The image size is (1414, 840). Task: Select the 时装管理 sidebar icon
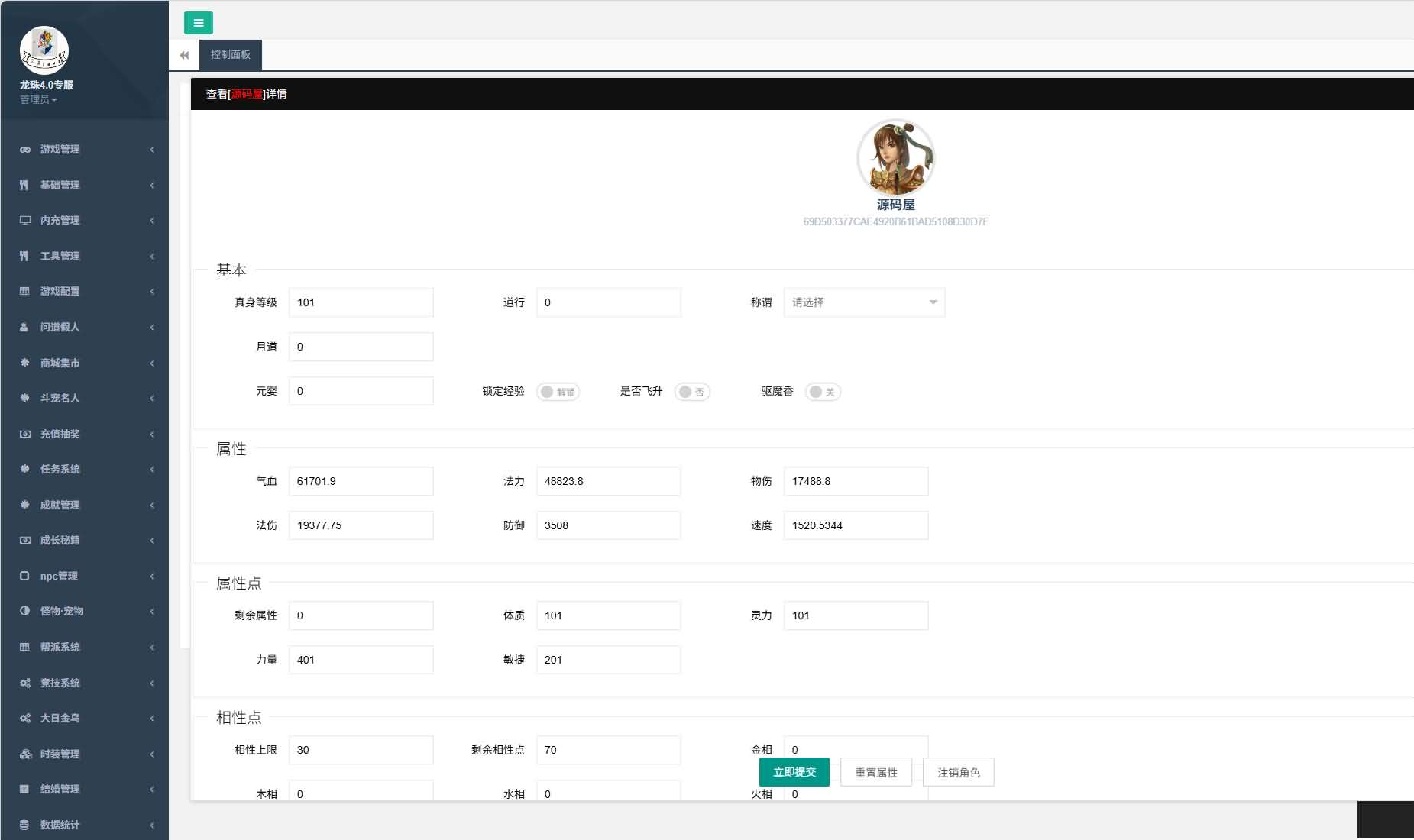(24, 754)
